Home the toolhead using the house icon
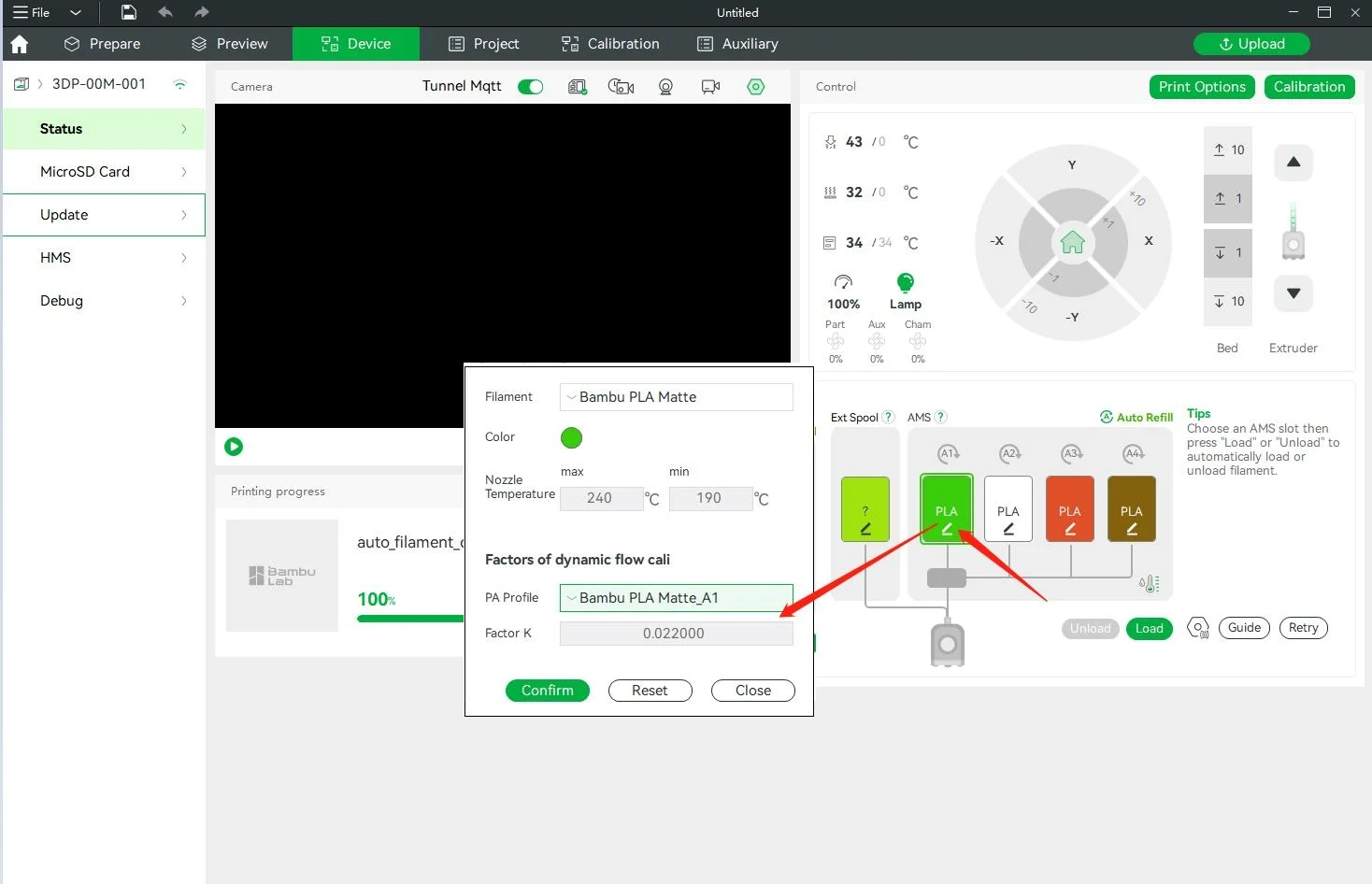 [x=1072, y=242]
